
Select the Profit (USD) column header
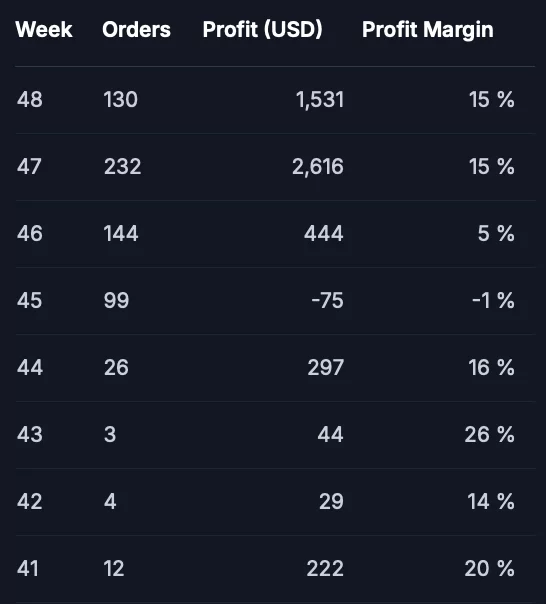(x=262, y=30)
